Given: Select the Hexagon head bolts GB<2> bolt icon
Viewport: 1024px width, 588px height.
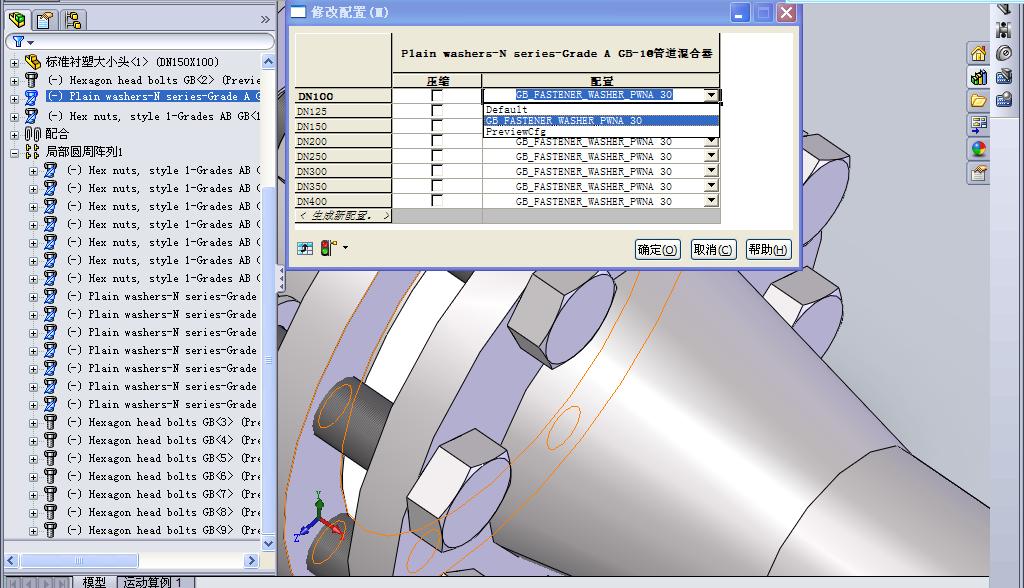Looking at the screenshot, I should (31, 80).
